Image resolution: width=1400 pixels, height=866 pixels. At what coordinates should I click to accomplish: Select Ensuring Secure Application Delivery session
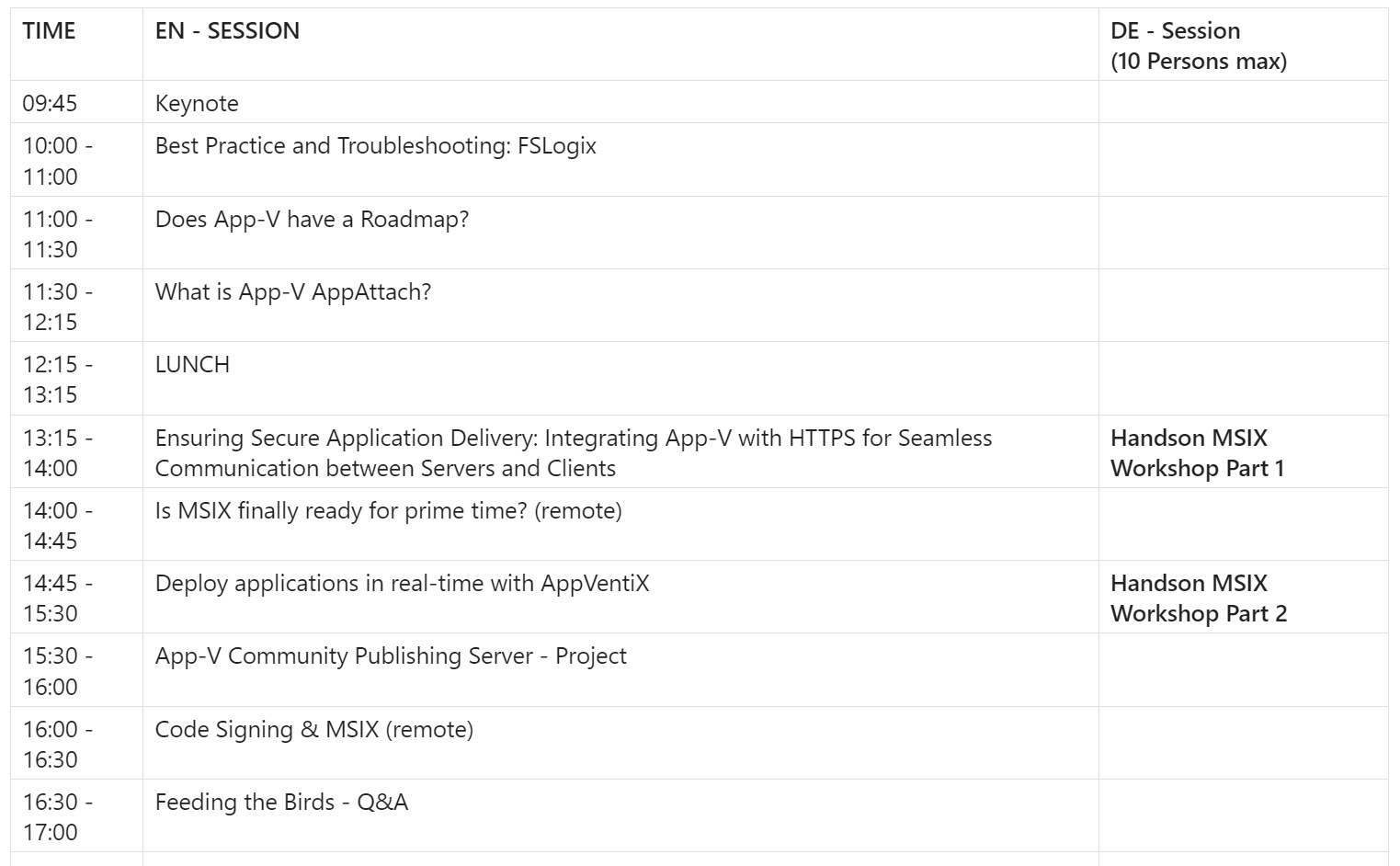574,453
